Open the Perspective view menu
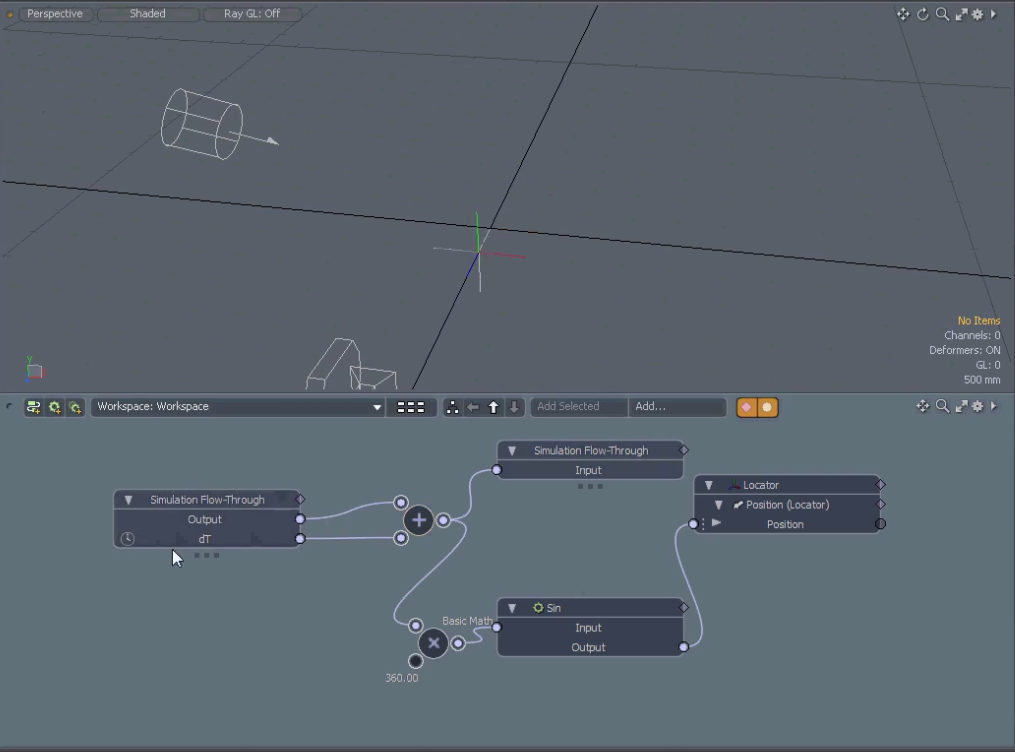 (55, 14)
